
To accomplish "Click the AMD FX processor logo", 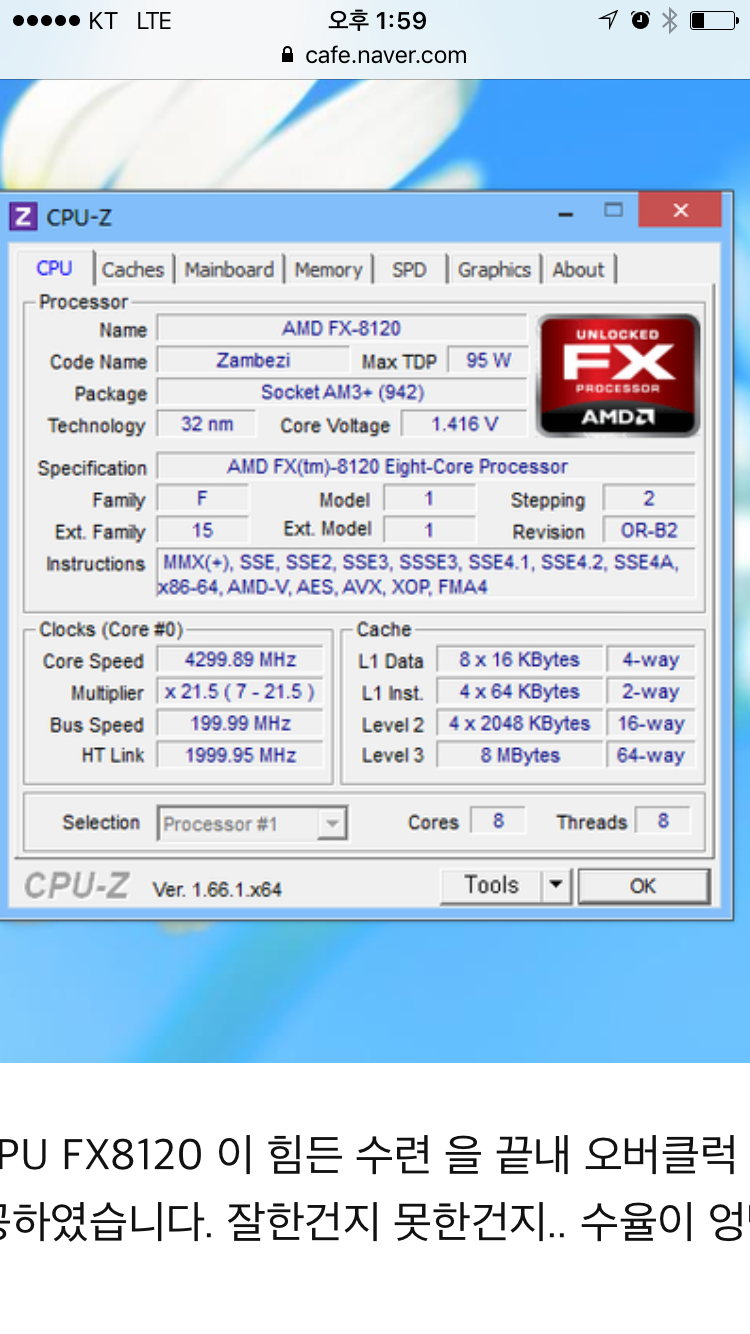I will [x=618, y=376].
